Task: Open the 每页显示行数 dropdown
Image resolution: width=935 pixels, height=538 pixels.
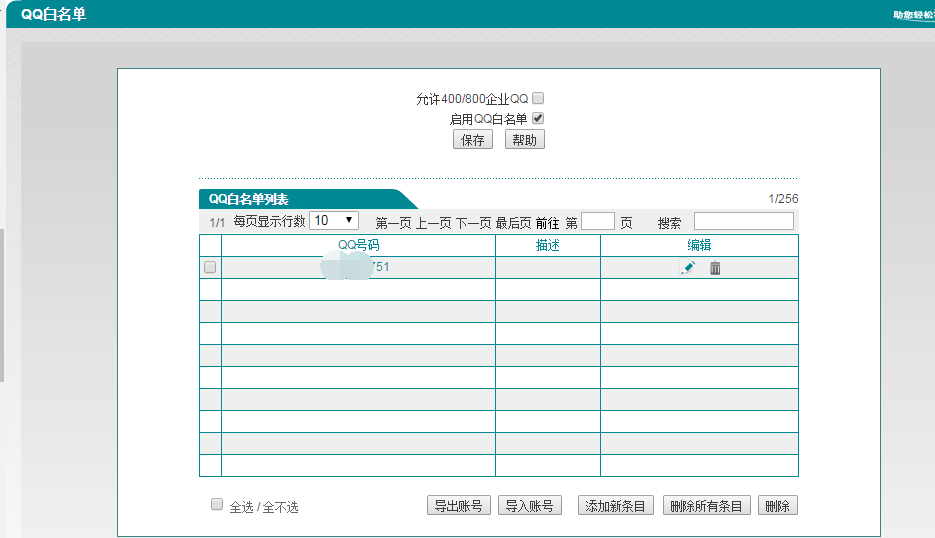Action: tap(334, 221)
